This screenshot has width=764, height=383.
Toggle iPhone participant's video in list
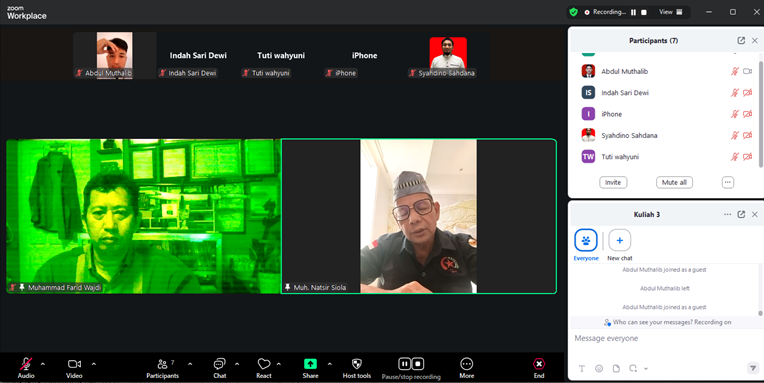pyautogui.click(x=747, y=114)
